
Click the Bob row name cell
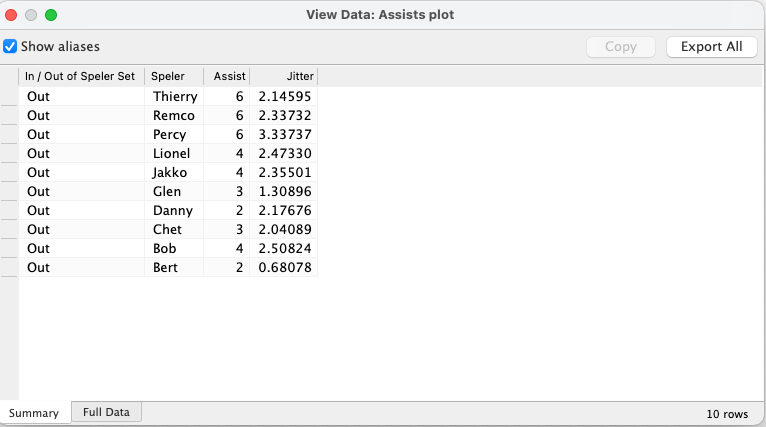[x=165, y=249]
